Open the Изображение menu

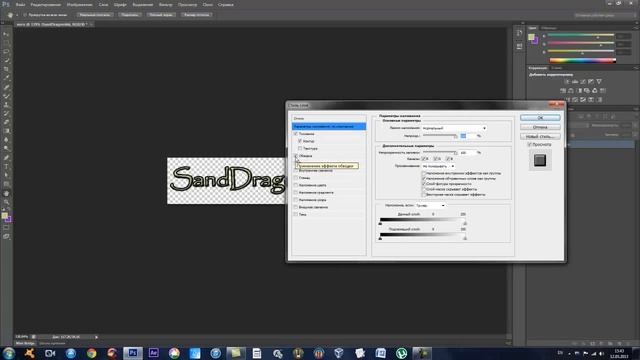(x=80, y=4)
